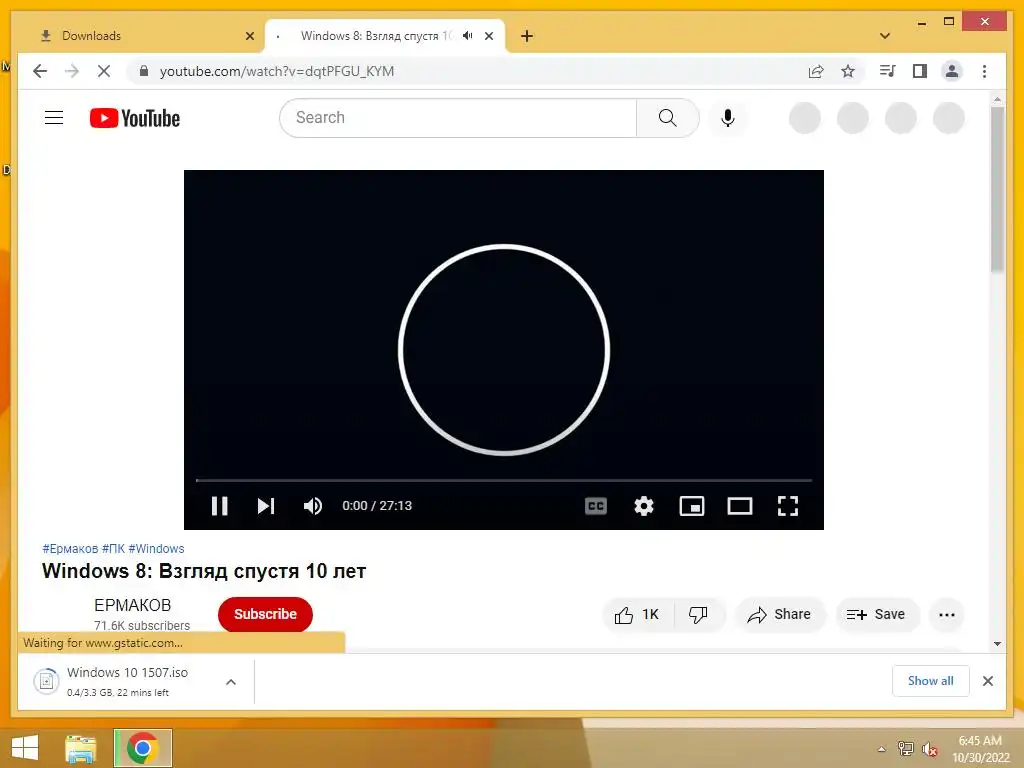Click the magnifier search button

coord(667,118)
